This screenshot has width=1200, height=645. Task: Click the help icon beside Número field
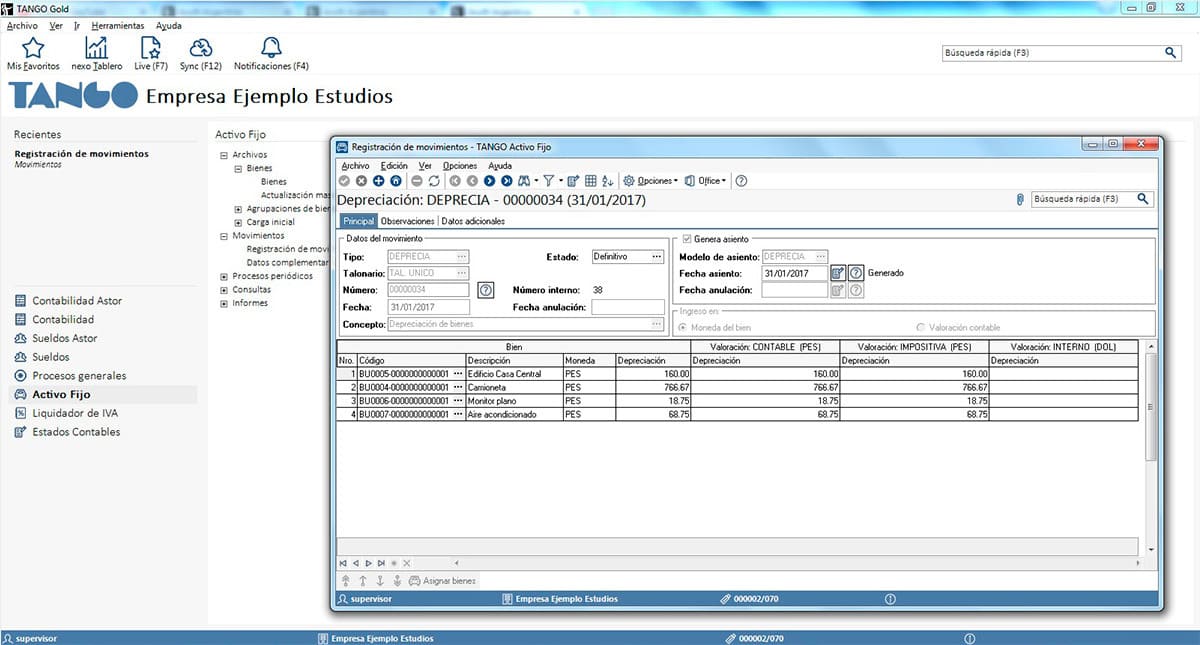click(x=486, y=290)
